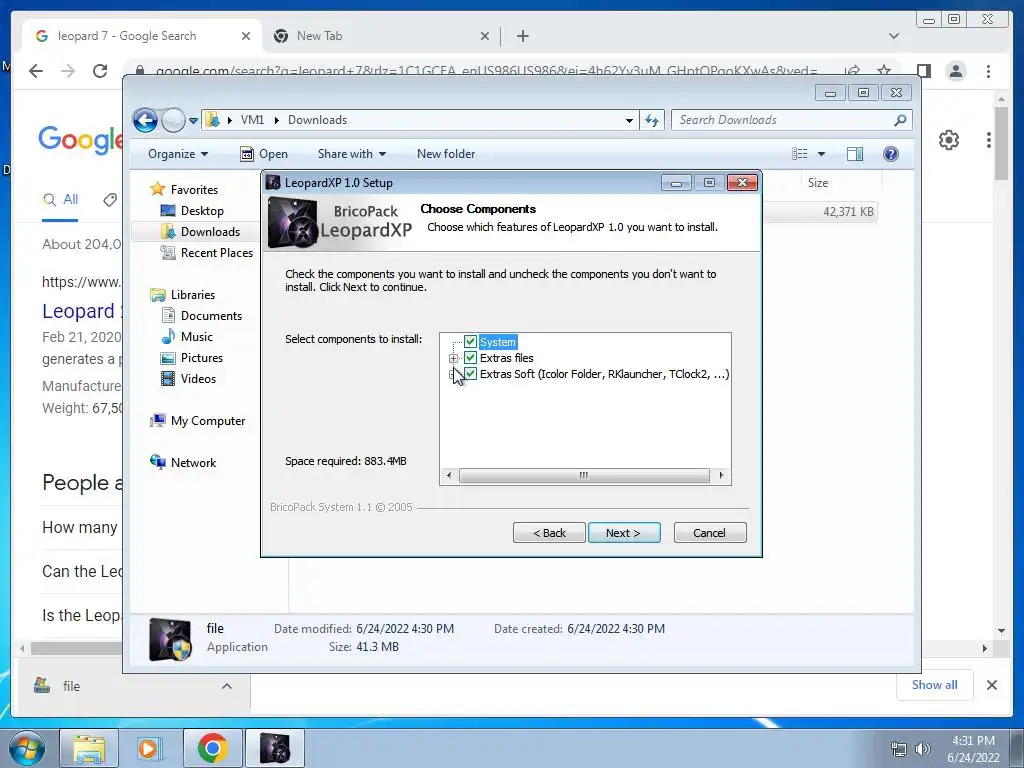Open the address bar history dropdown
This screenshot has height=768, width=1024.
coord(629,120)
